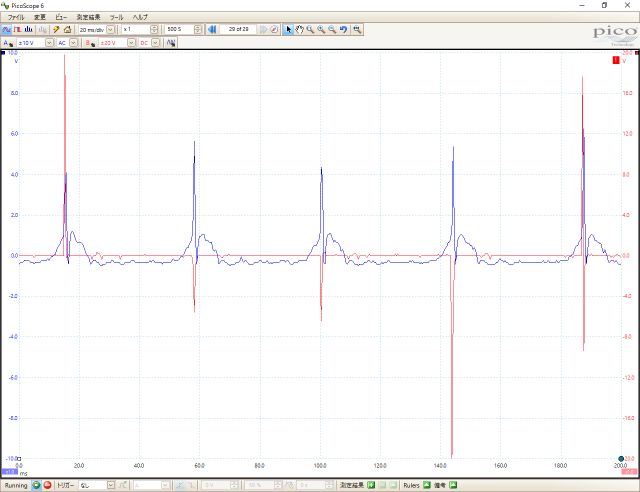Adjust the 500 S samples spinner
640x492 pixels.
point(198,29)
